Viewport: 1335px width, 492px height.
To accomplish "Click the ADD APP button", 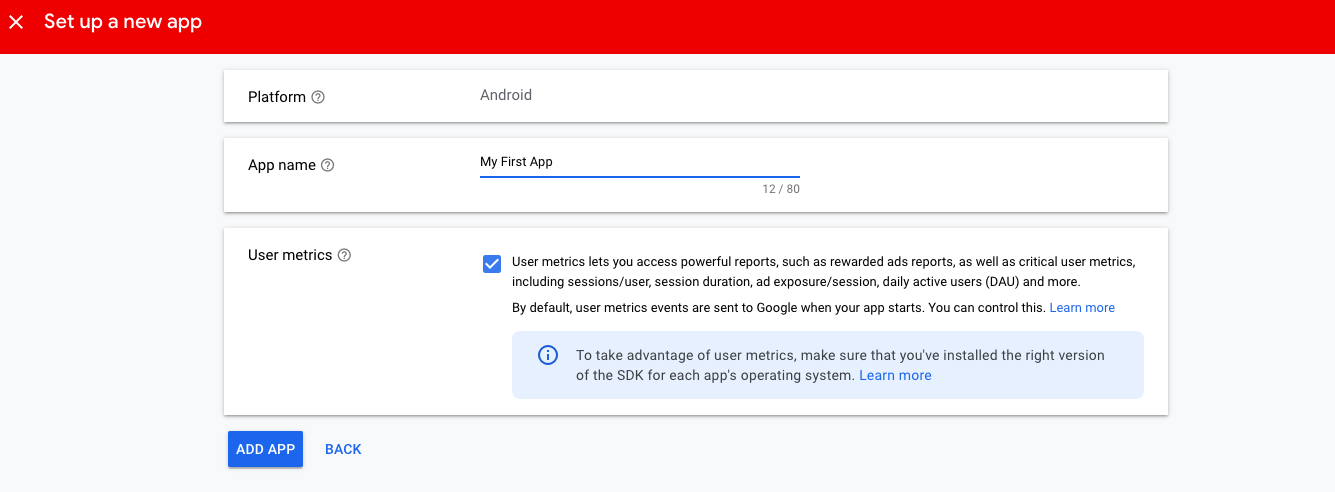I will tap(265, 449).
